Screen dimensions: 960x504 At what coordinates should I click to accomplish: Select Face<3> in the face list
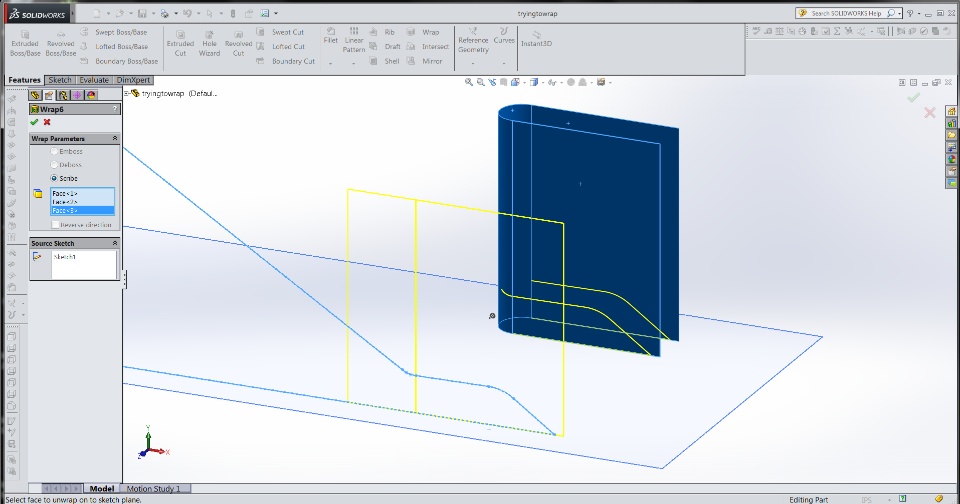[x=82, y=211]
